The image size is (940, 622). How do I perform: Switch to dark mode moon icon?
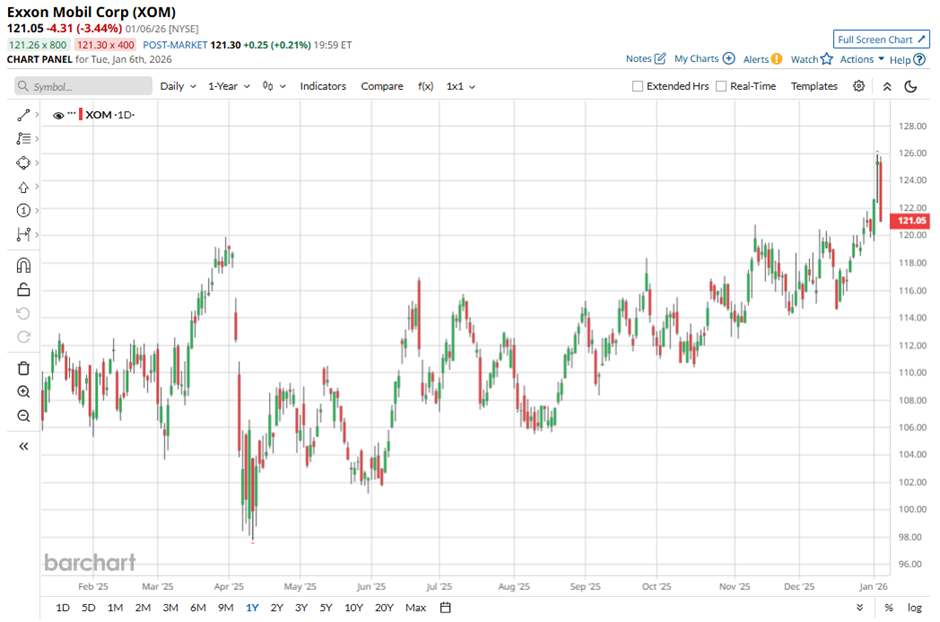coord(911,87)
